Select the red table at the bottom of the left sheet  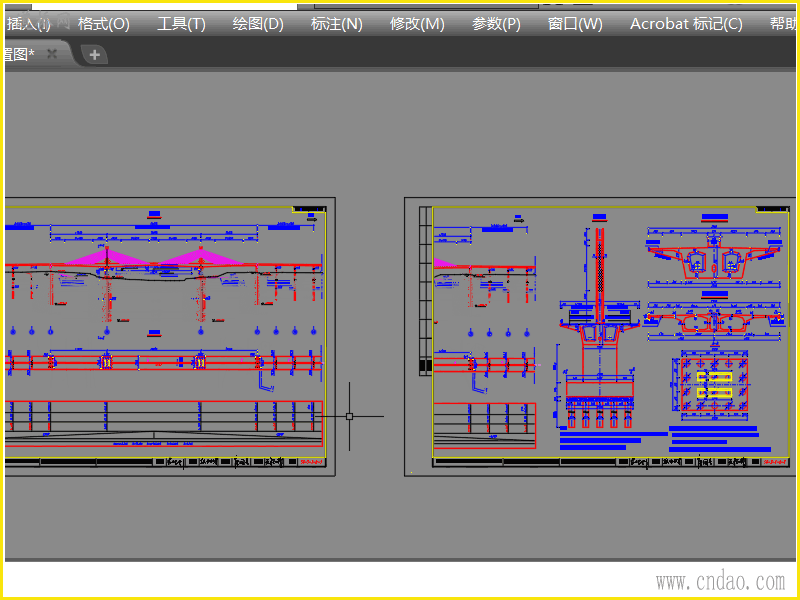pyautogui.click(x=164, y=423)
